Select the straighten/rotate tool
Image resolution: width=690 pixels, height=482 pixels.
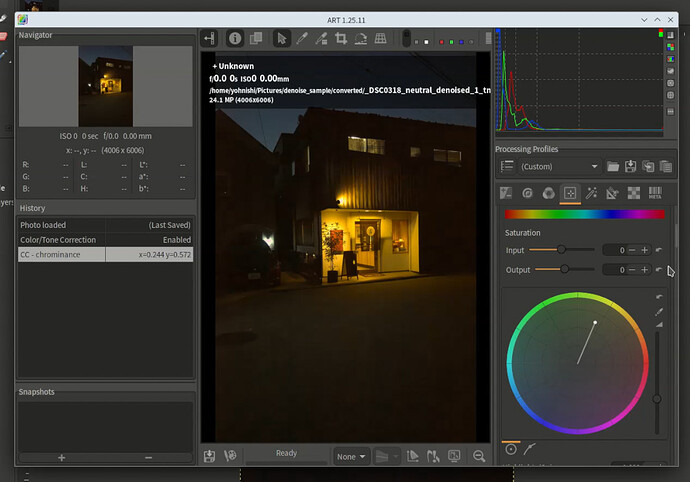tap(361, 39)
